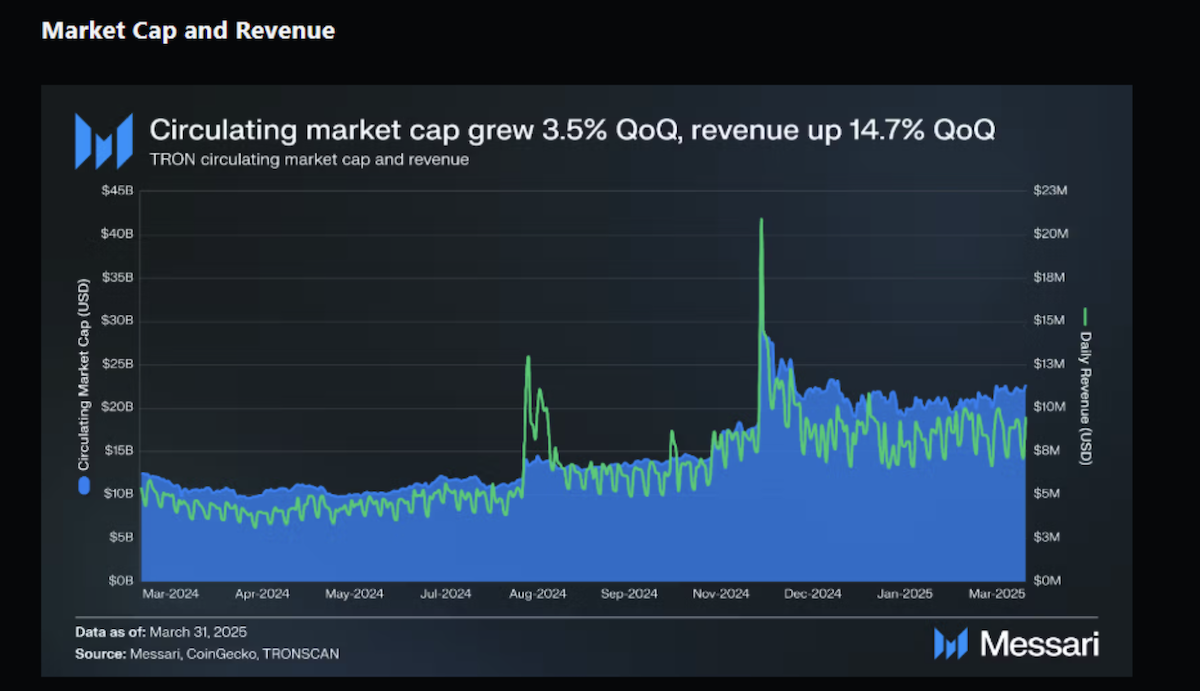Click the Messari wordmark text
1200x691 pixels.
coord(1039,645)
